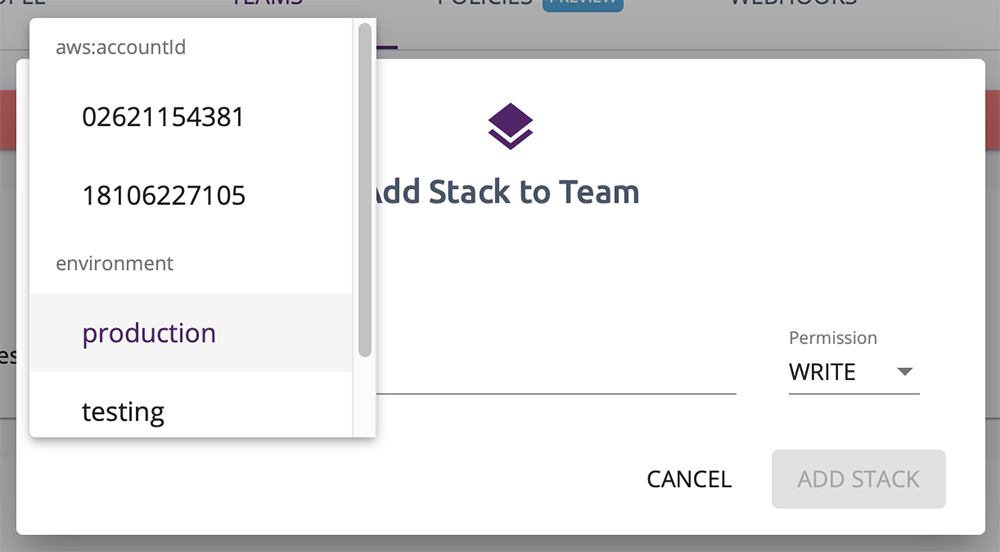Click the purple stack layers icon
The image size is (1000, 552).
pos(510,126)
